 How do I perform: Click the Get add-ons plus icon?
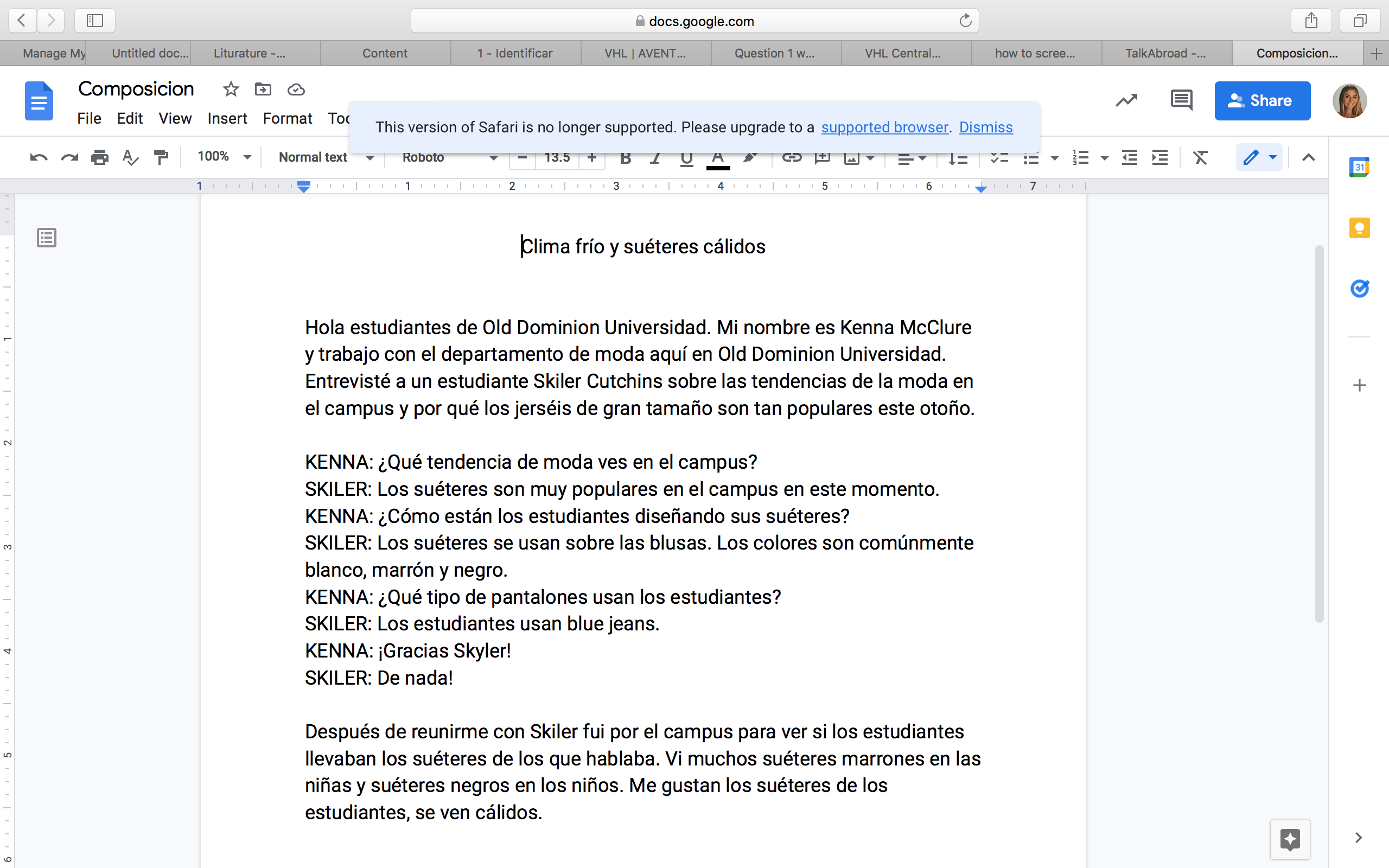point(1359,385)
